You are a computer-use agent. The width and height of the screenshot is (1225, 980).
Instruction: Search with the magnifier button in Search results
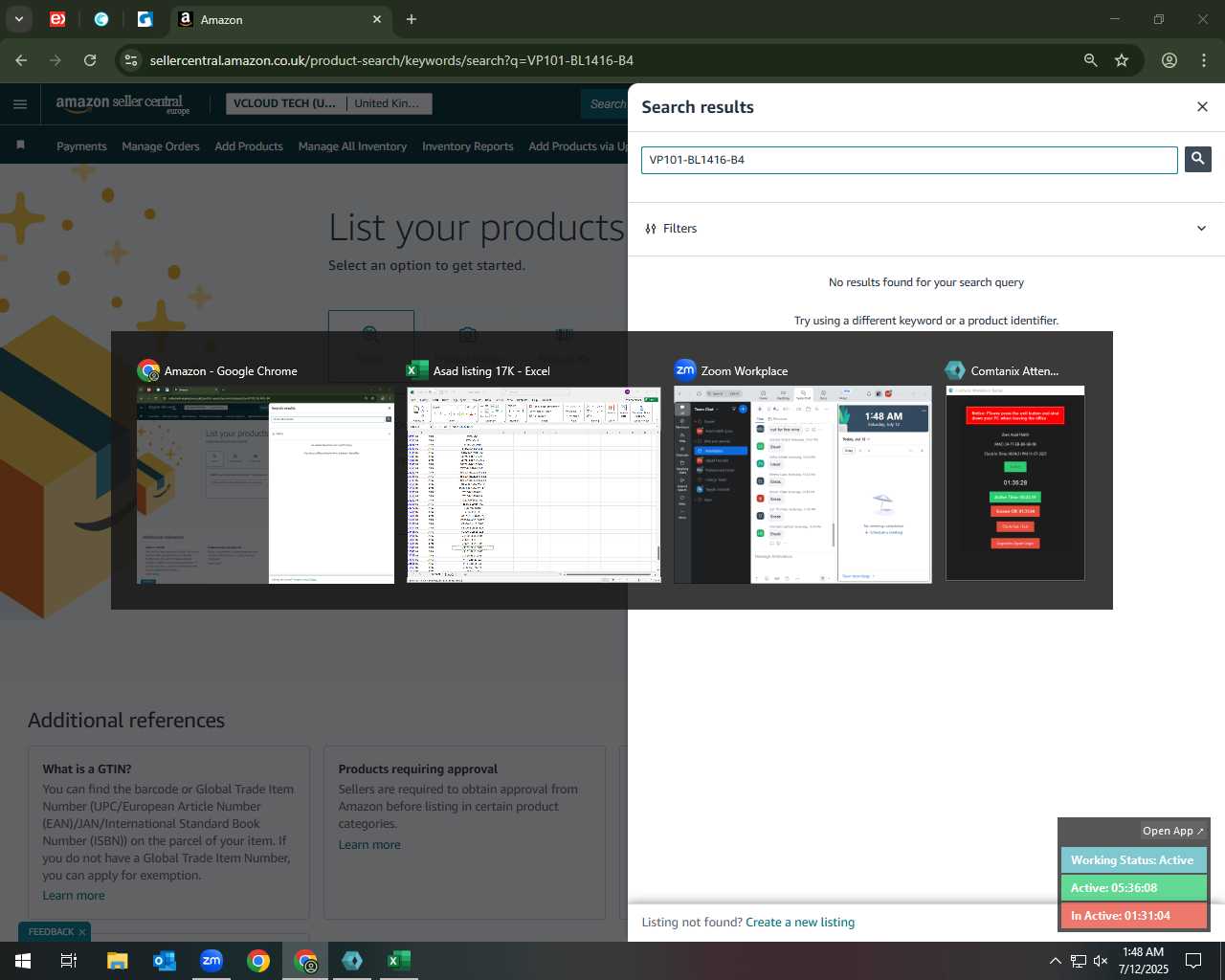click(x=1197, y=159)
